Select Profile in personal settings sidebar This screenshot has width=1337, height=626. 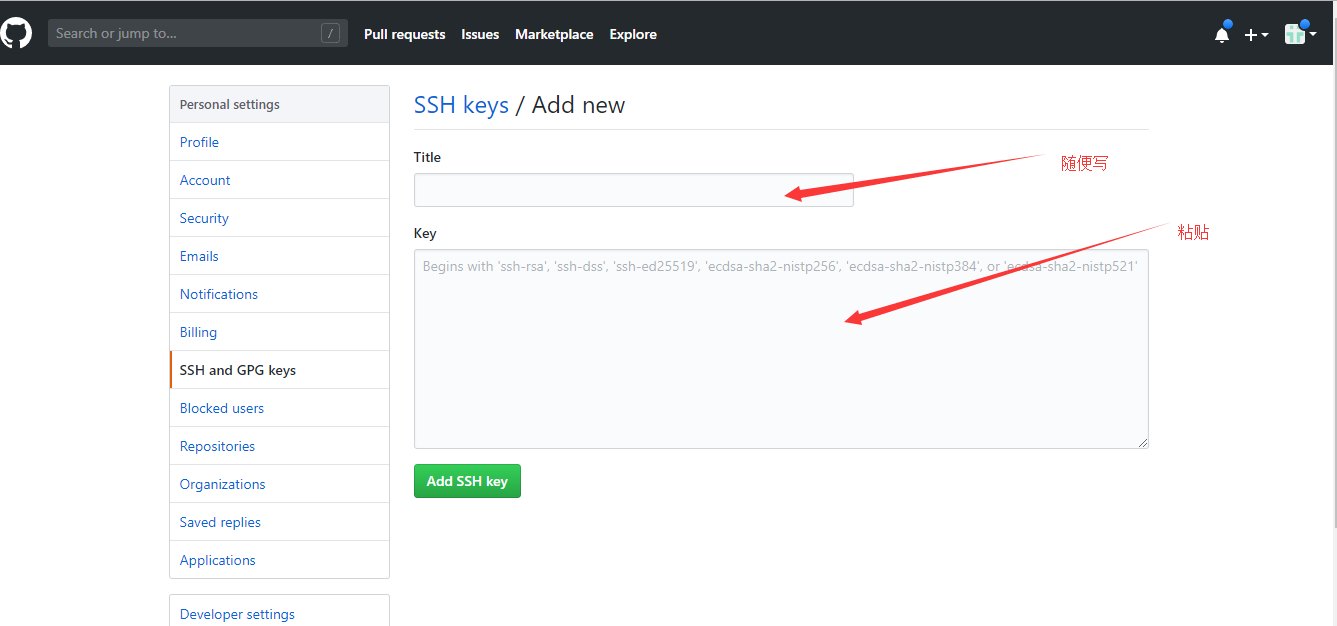(x=279, y=142)
